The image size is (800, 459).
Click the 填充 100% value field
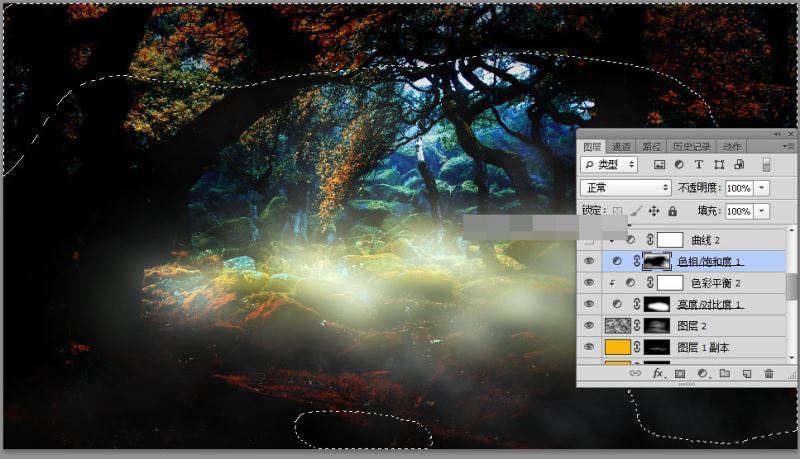pyautogui.click(x=739, y=211)
